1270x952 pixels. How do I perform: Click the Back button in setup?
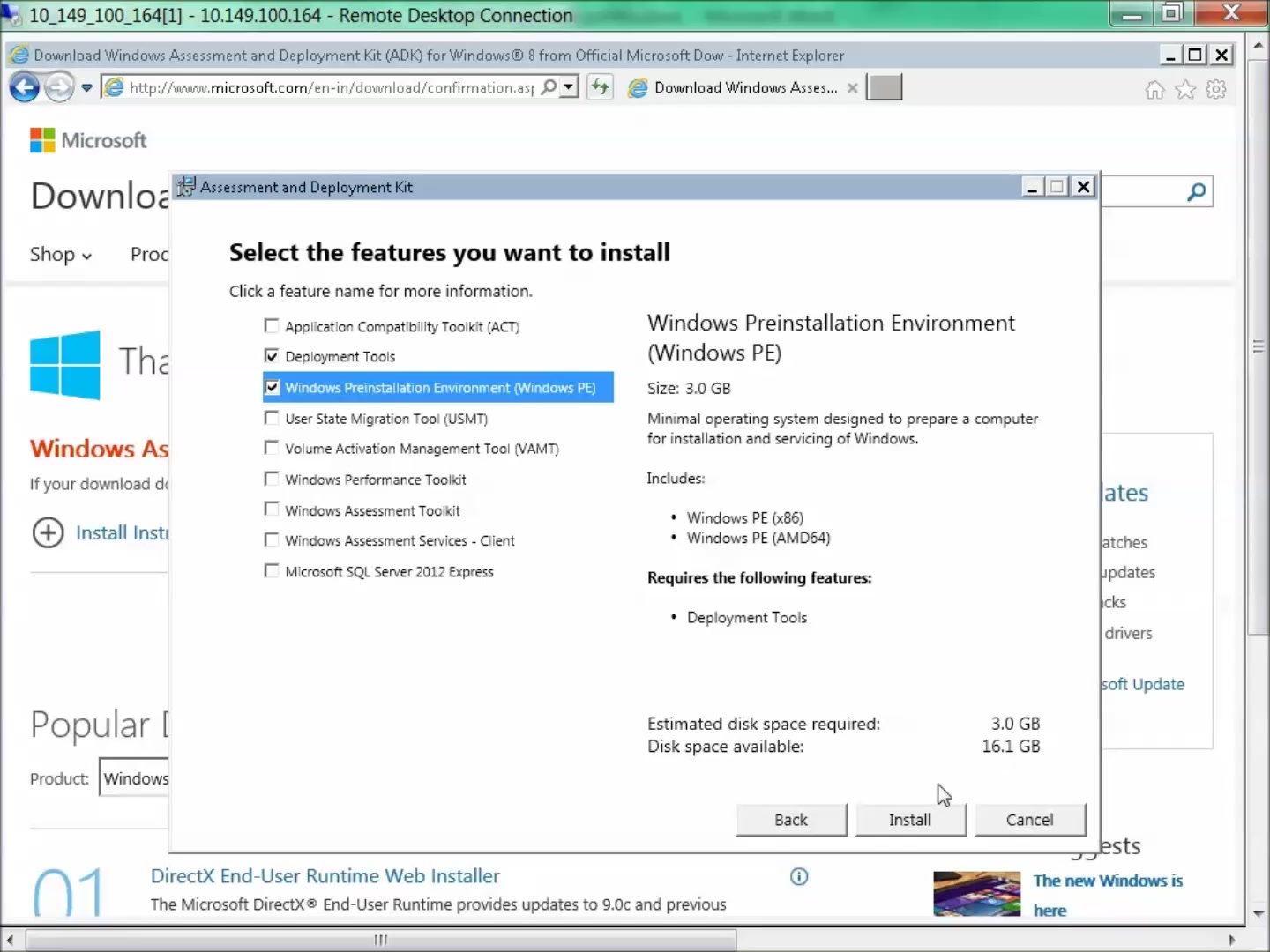pyautogui.click(x=791, y=820)
